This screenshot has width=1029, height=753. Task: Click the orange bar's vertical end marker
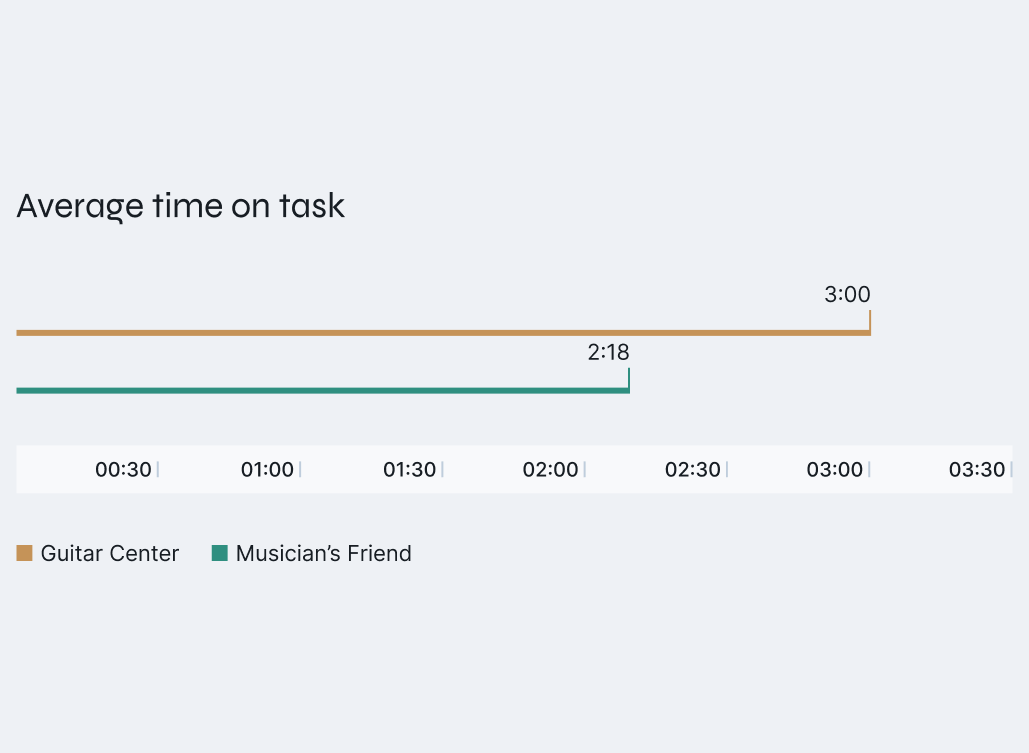click(870, 320)
